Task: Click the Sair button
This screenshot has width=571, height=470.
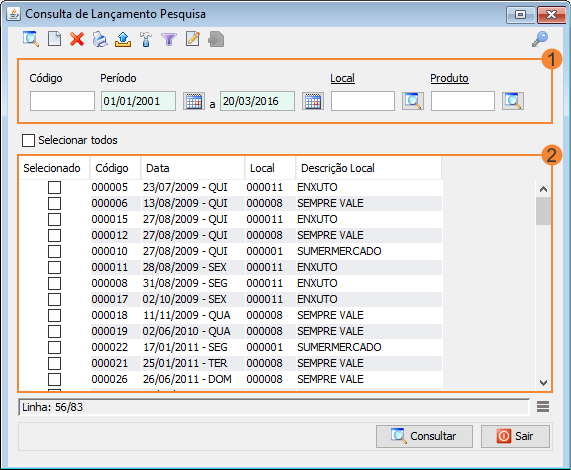Action: (515, 436)
